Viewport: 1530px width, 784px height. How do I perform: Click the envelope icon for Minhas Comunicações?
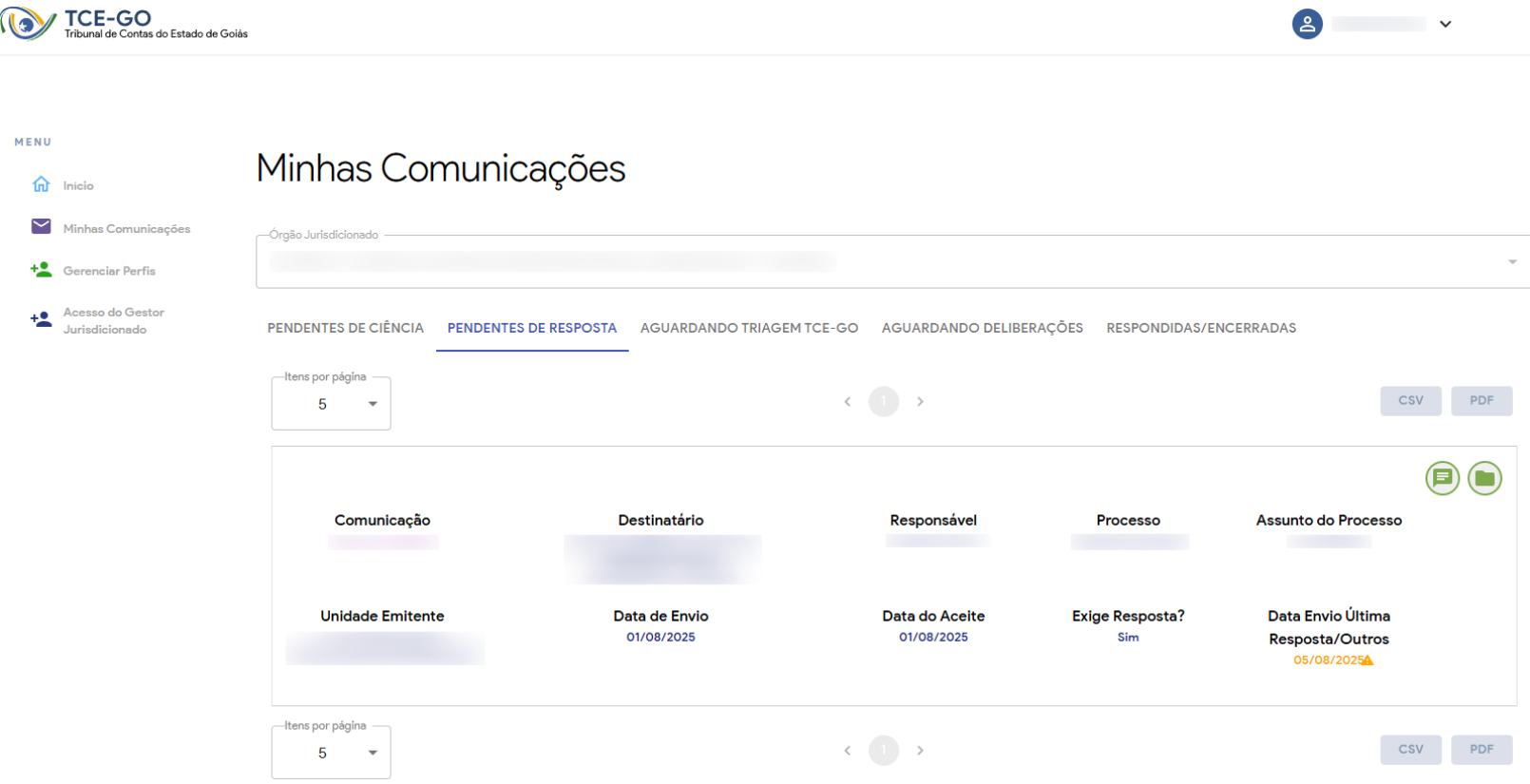click(x=41, y=227)
